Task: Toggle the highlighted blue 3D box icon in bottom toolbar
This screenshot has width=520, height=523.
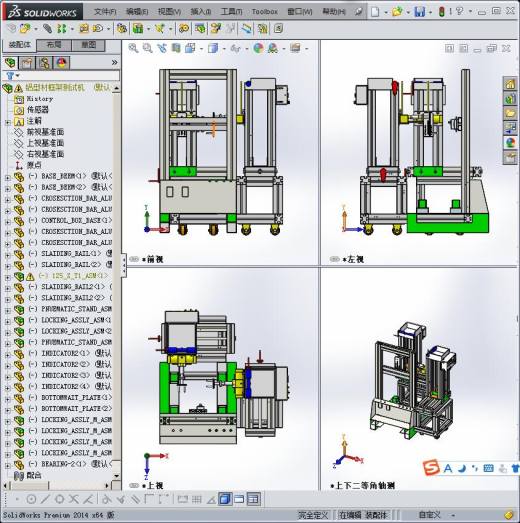Action: pyautogui.click(x=225, y=499)
